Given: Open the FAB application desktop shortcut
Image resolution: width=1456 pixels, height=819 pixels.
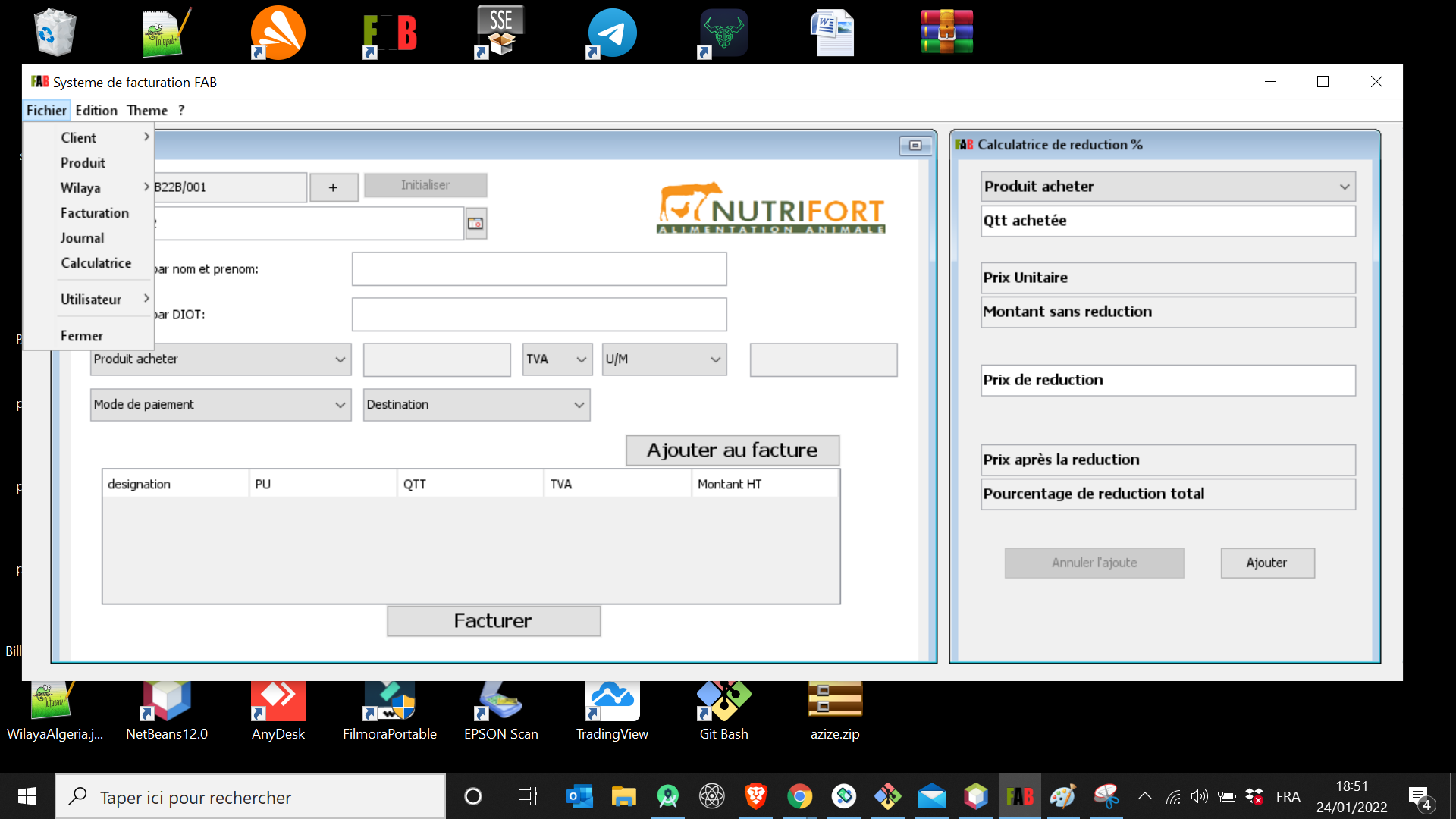Looking at the screenshot, I should click(x=390, y=33).
